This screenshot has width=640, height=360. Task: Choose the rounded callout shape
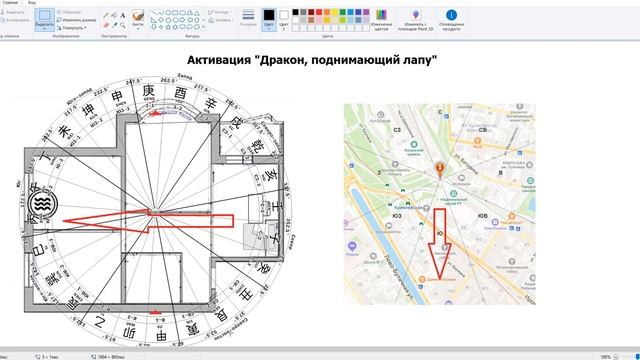(x=182, y=27)
